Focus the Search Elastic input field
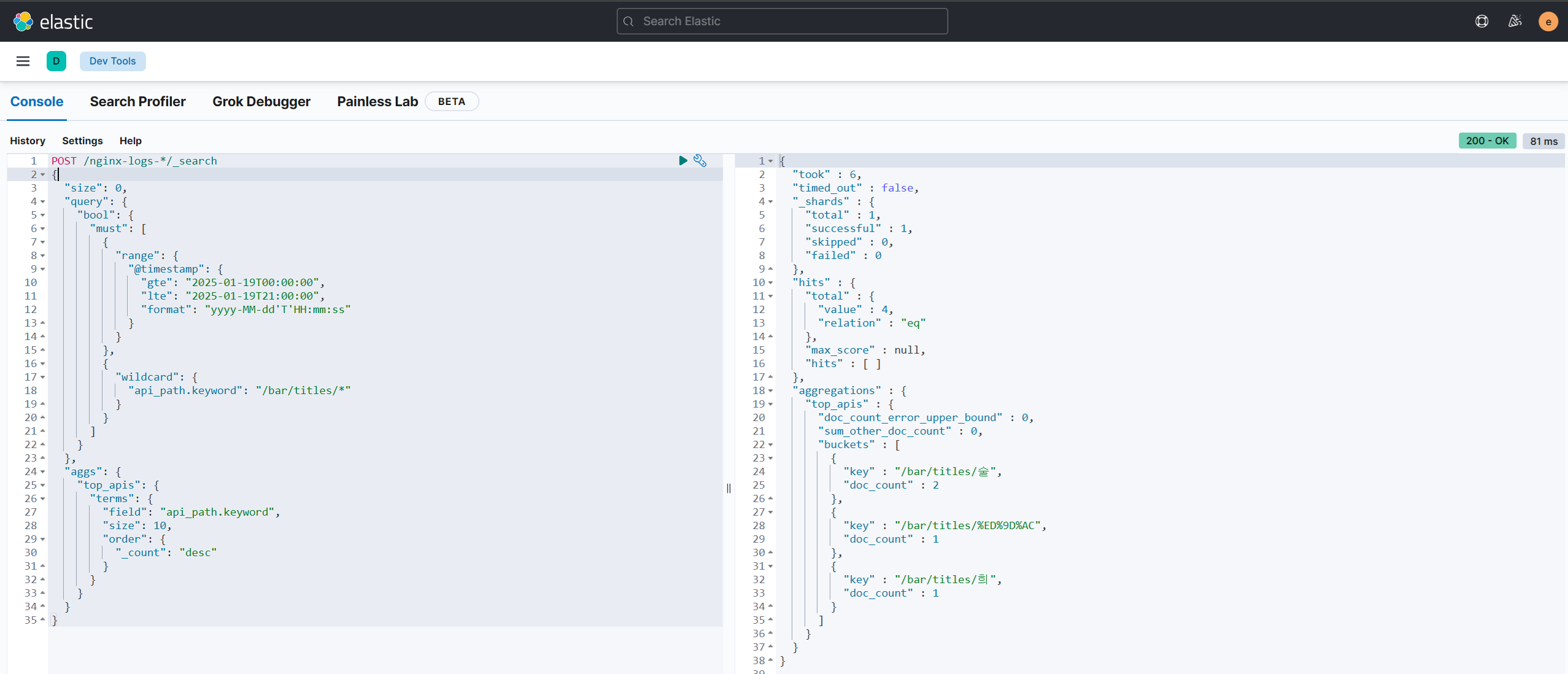Screen dimensions: 1568x674 [x=782, y=21]
